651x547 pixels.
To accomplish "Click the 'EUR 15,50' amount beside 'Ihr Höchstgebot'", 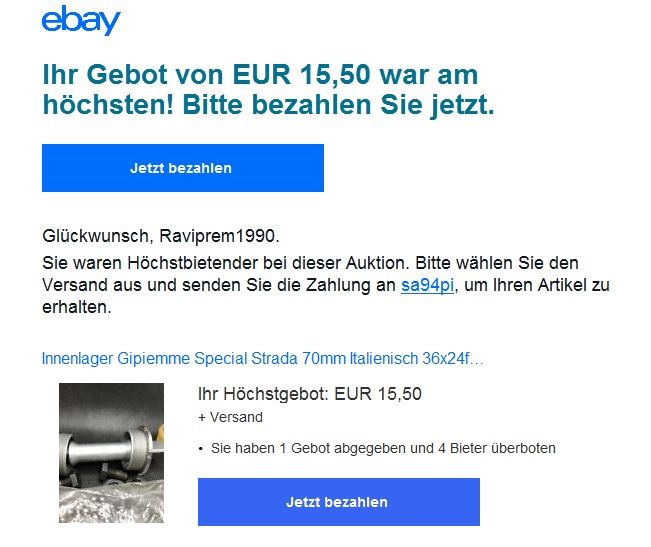I will point(378,394).
